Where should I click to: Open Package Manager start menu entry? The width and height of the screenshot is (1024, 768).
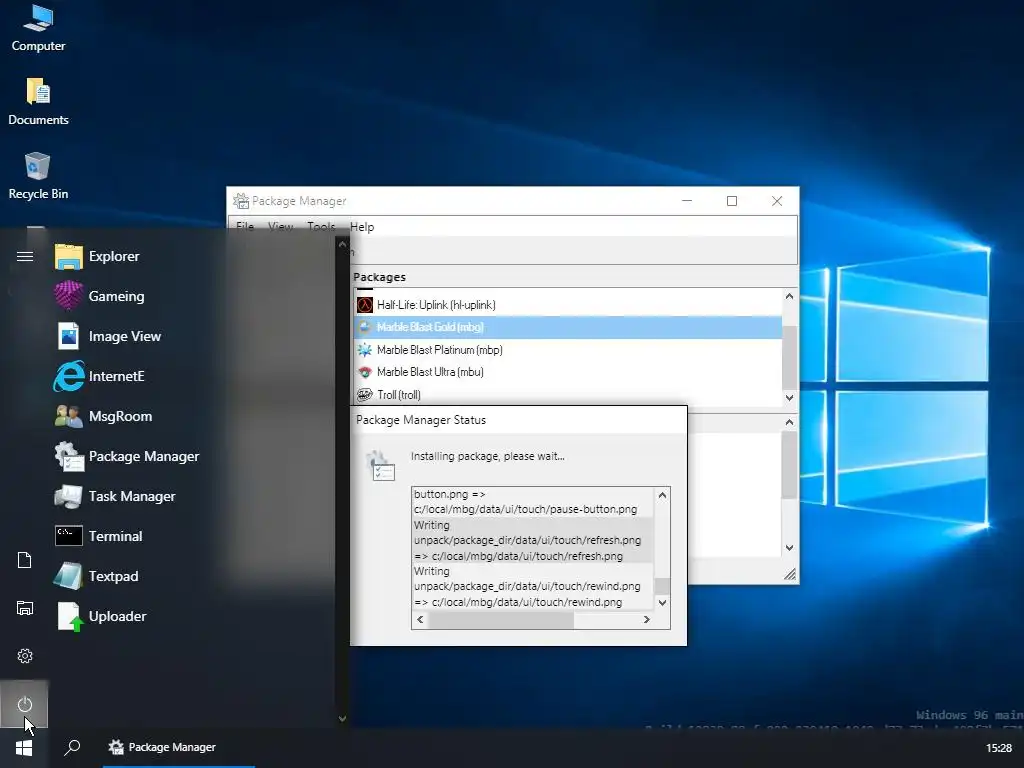pos(128,456)
